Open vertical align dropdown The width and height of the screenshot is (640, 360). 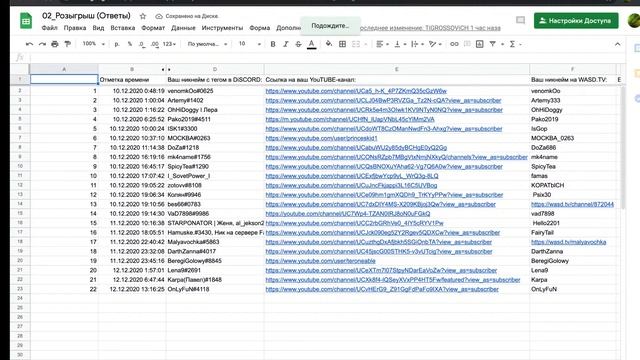tap(400, 44)
